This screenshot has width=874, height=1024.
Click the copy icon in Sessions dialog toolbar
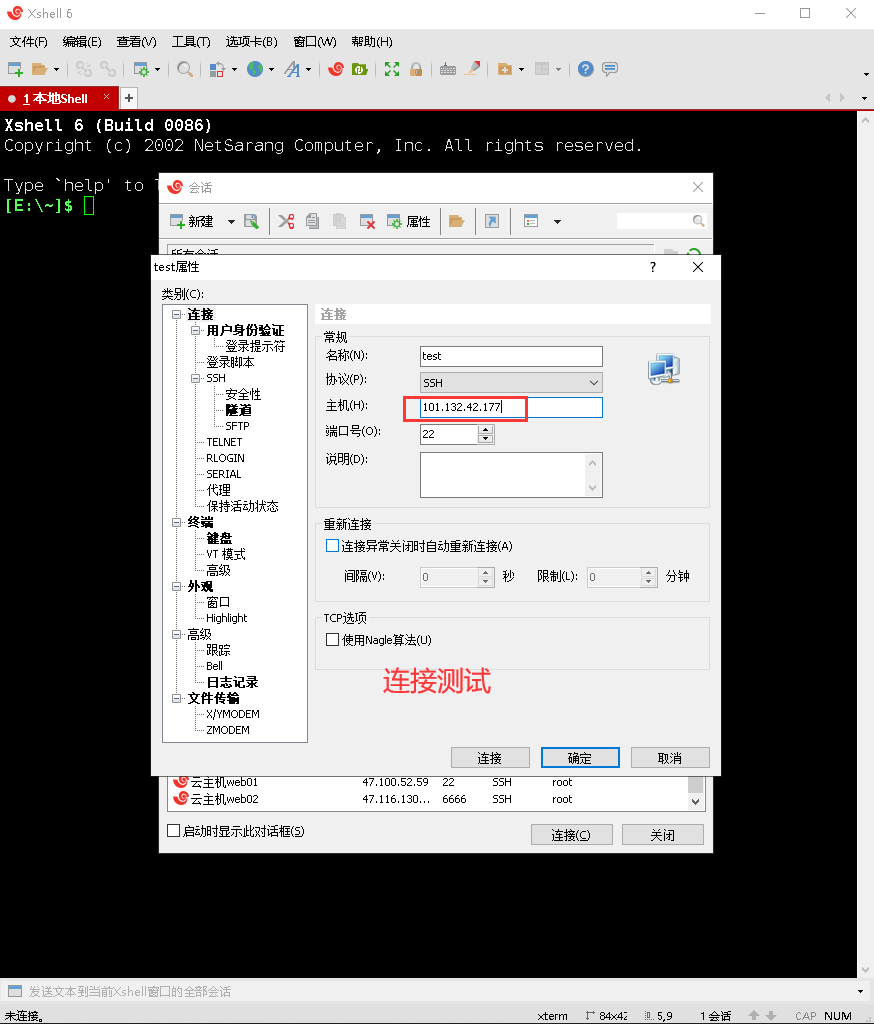pos(313,221)
